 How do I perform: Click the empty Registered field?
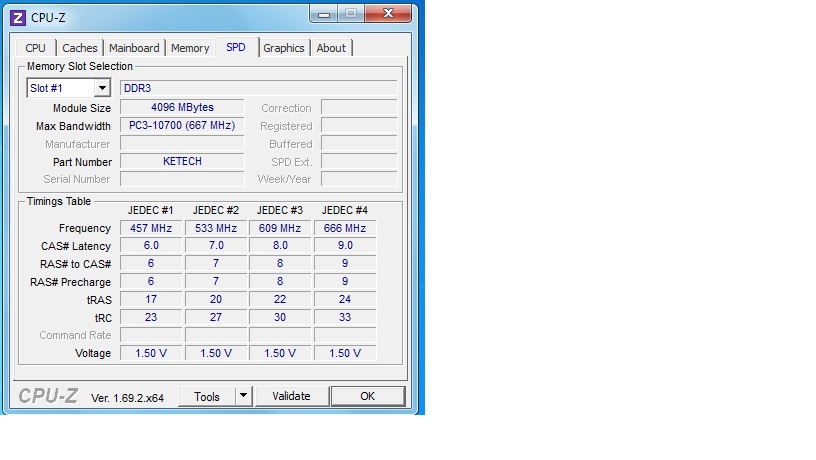tap(359, 125)
